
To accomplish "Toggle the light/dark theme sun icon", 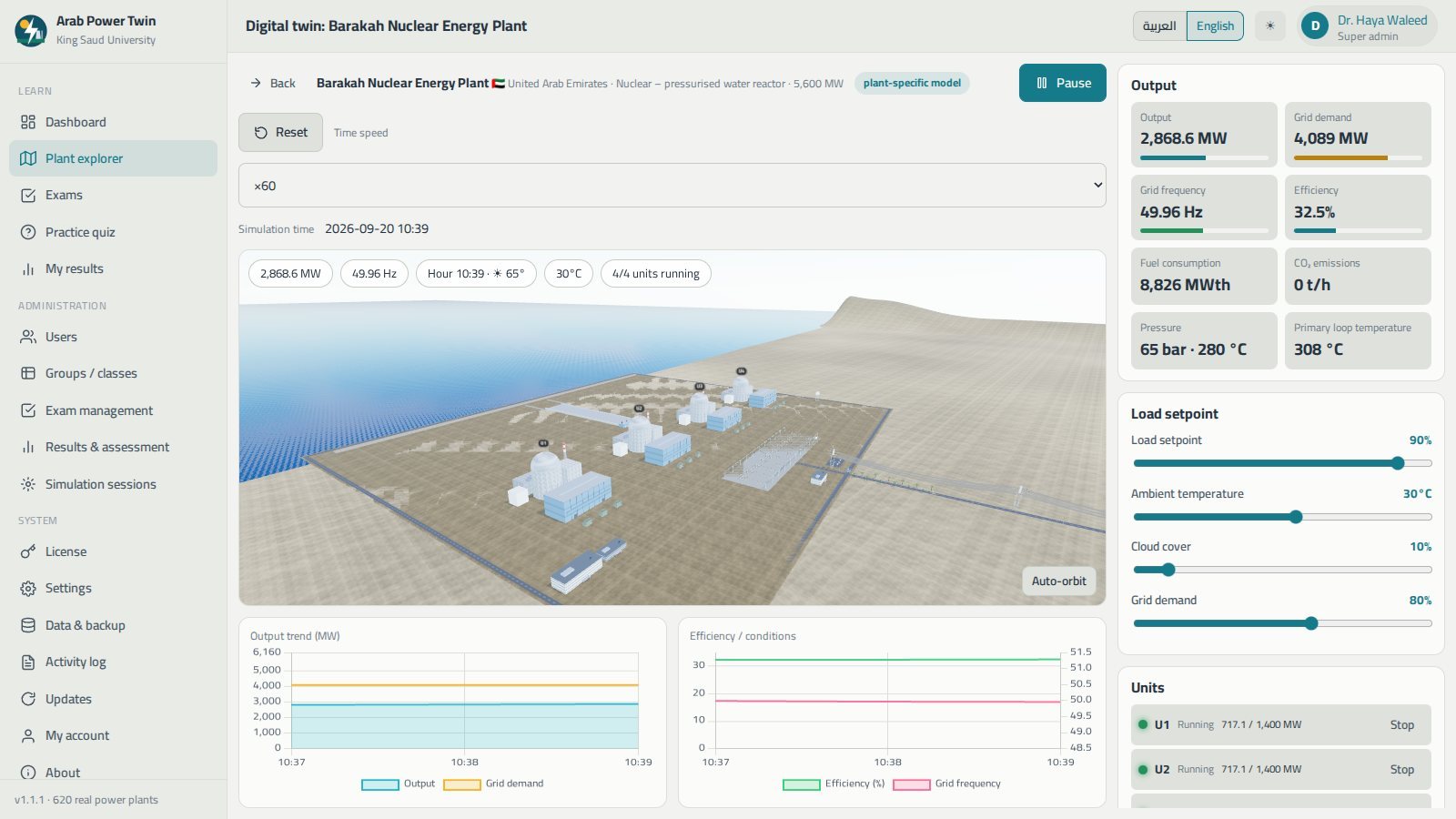I will point(1270,25).
